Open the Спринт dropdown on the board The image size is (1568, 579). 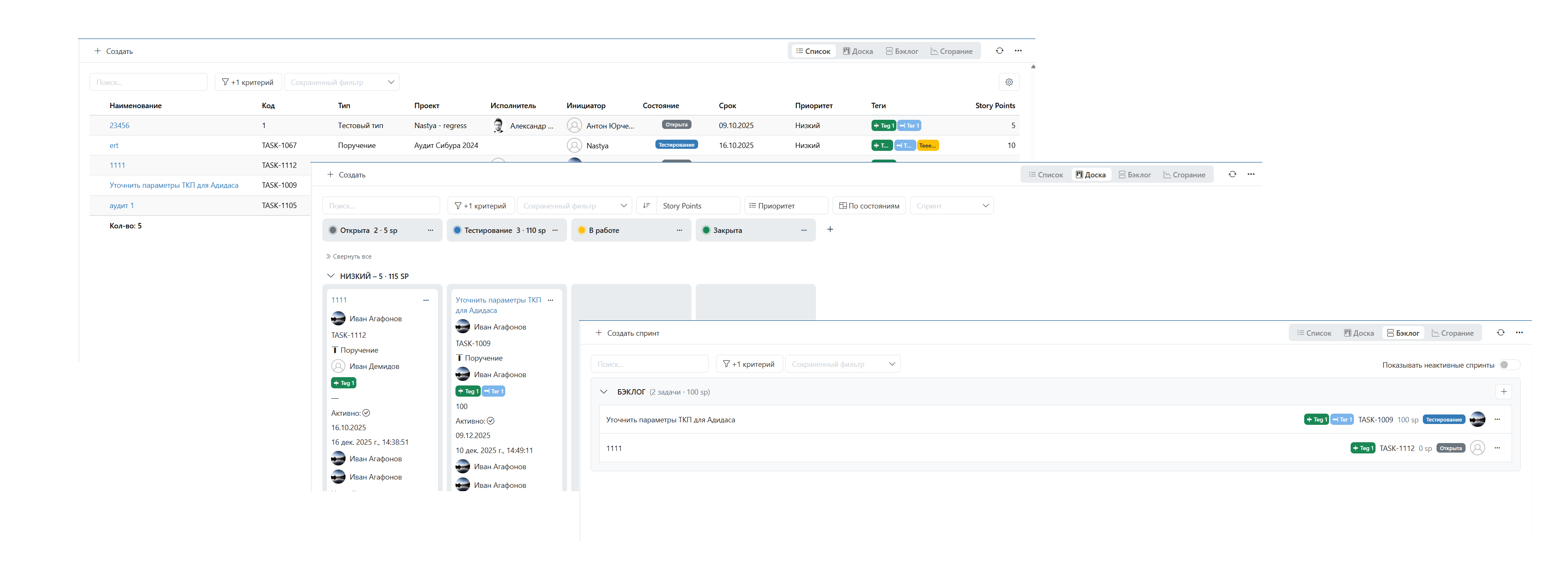coord(952,206)
